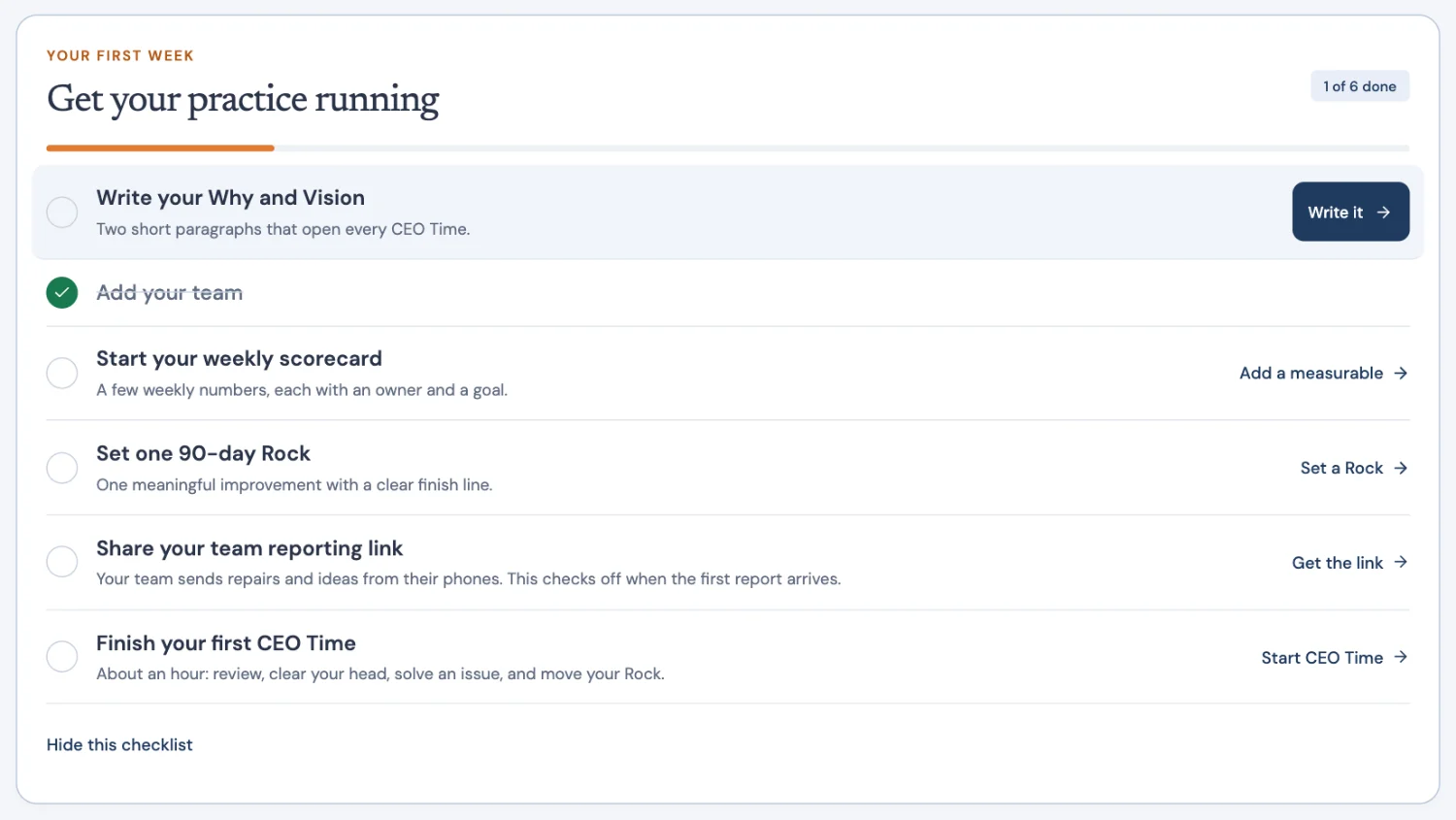Click 'Two short paragraphs that open every CEO Time.'

(x=282, y=229)
